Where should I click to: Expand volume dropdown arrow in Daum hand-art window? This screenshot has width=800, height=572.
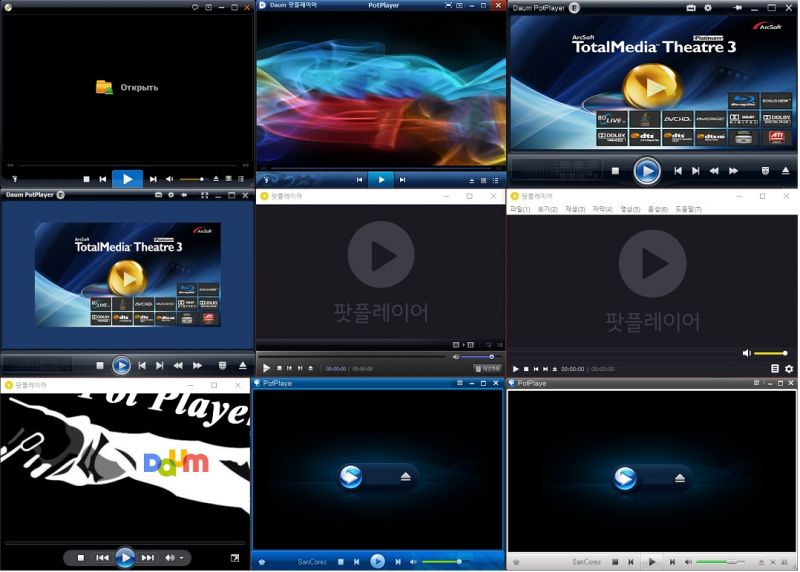click(x=181, y=558)
